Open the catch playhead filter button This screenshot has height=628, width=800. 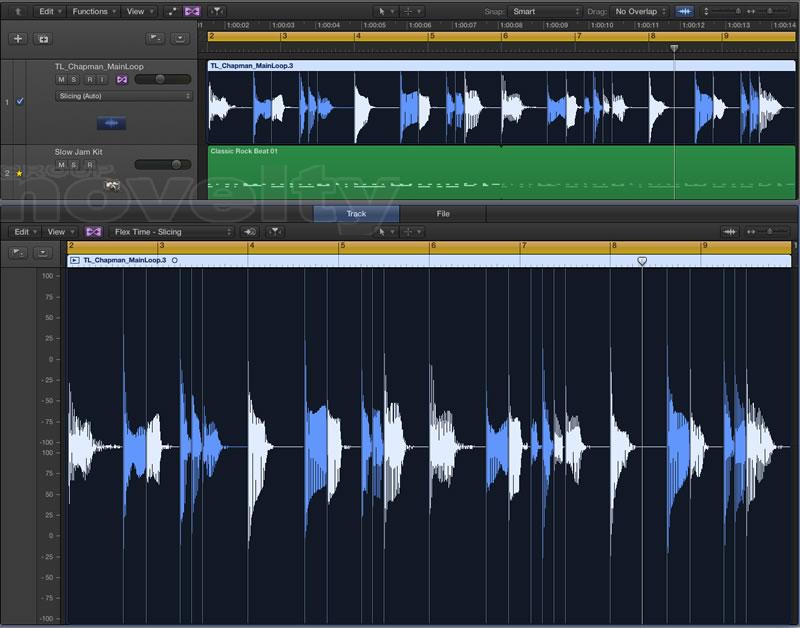click(217, 11)
